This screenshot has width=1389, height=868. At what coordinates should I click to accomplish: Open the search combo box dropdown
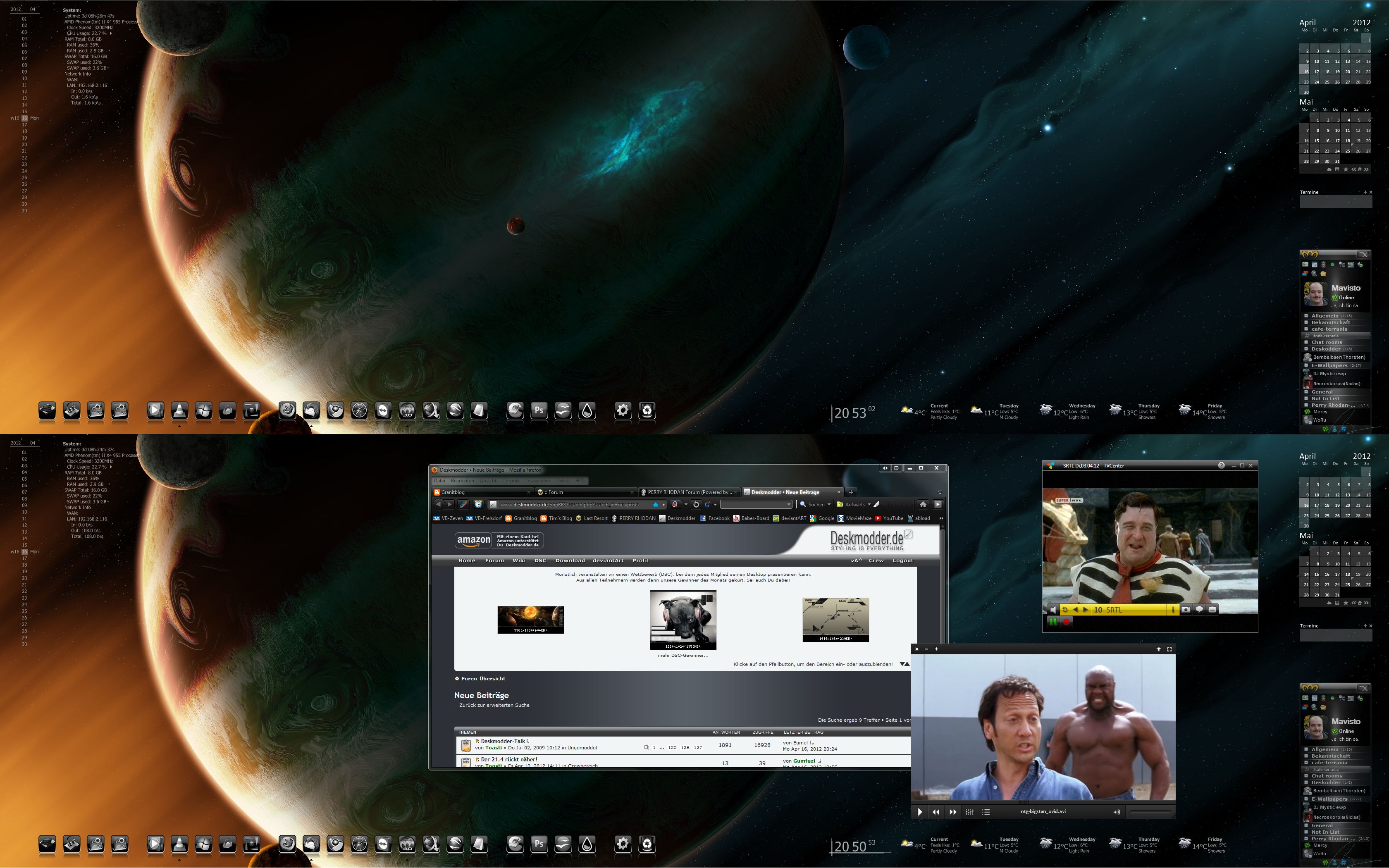click(789, 505)
